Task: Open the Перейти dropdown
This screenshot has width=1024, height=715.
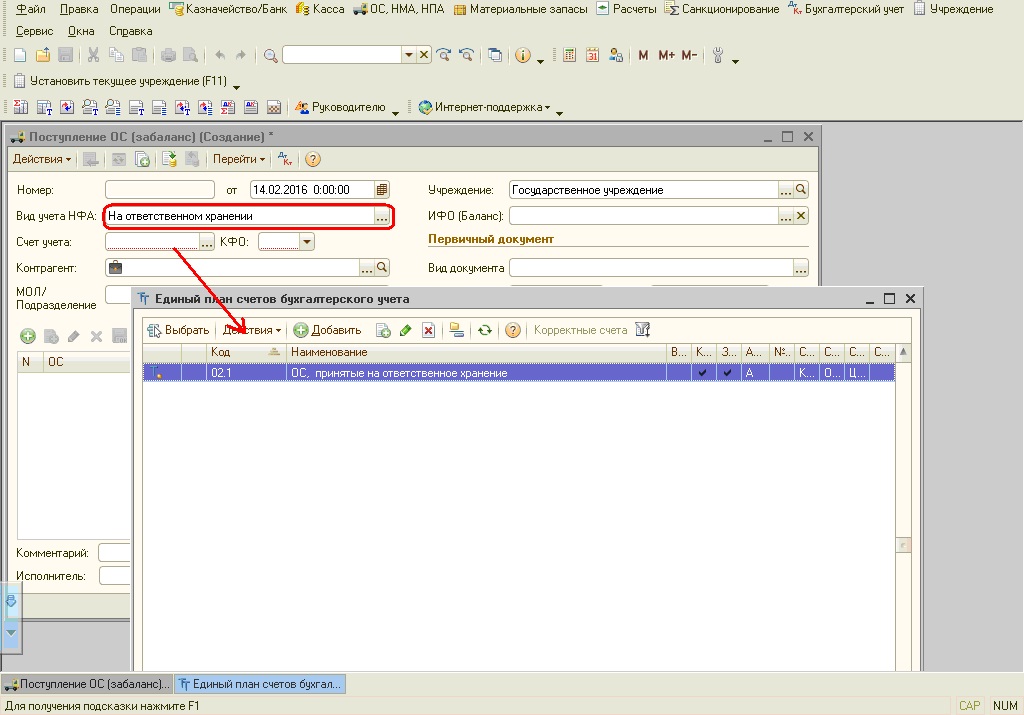Action: pyautogui.click(x=239, y=159)
